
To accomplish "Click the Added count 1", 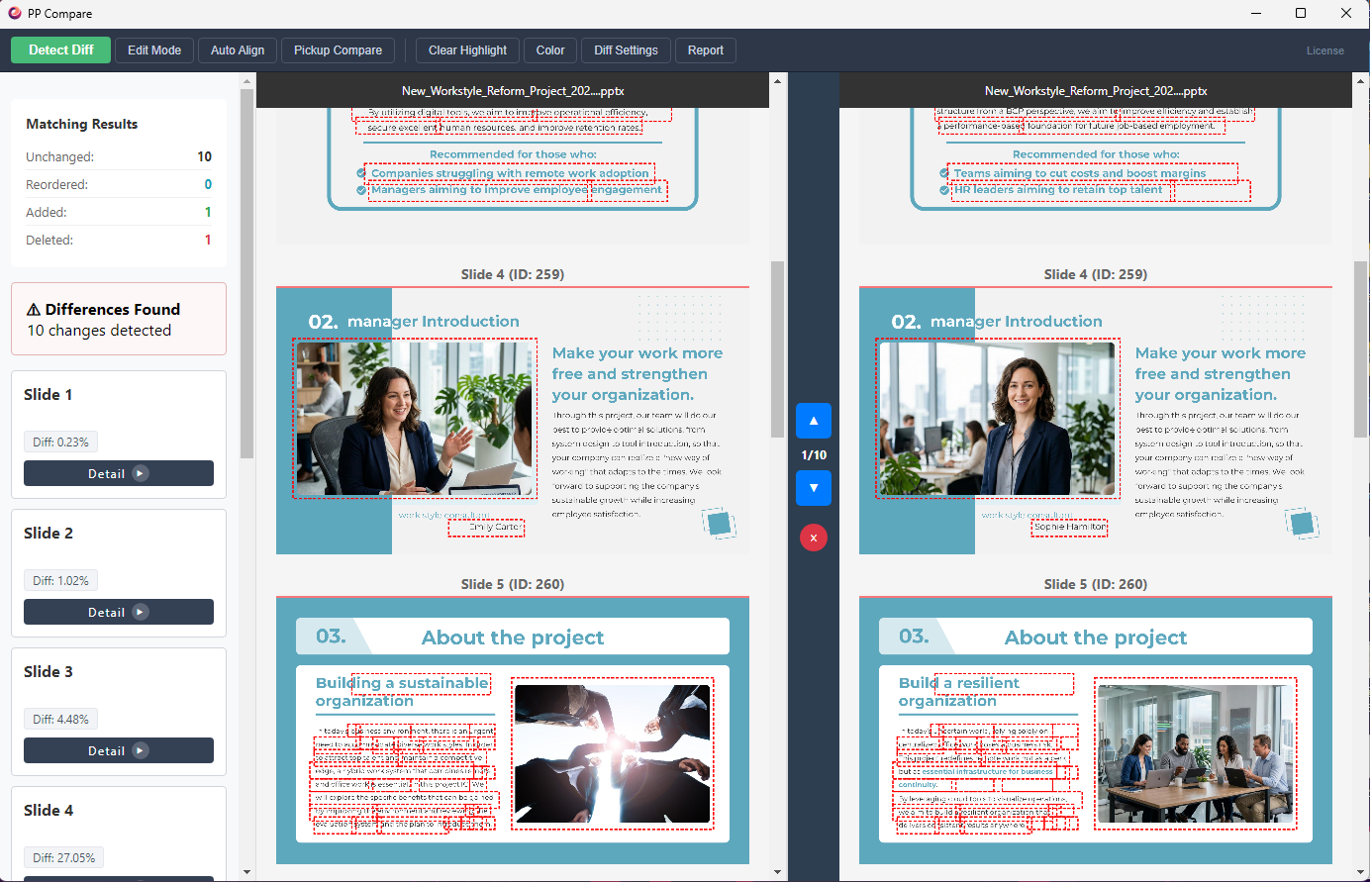I will (x=208, y=212).
